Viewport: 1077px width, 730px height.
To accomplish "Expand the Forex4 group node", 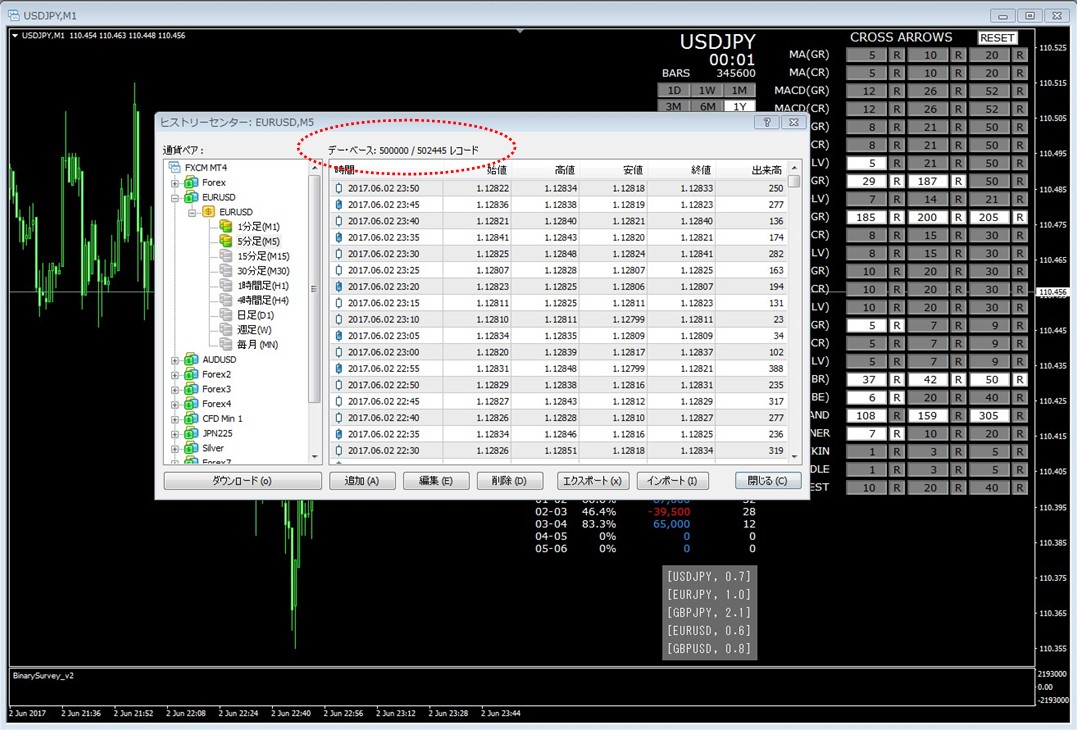I will click(175, 404).
